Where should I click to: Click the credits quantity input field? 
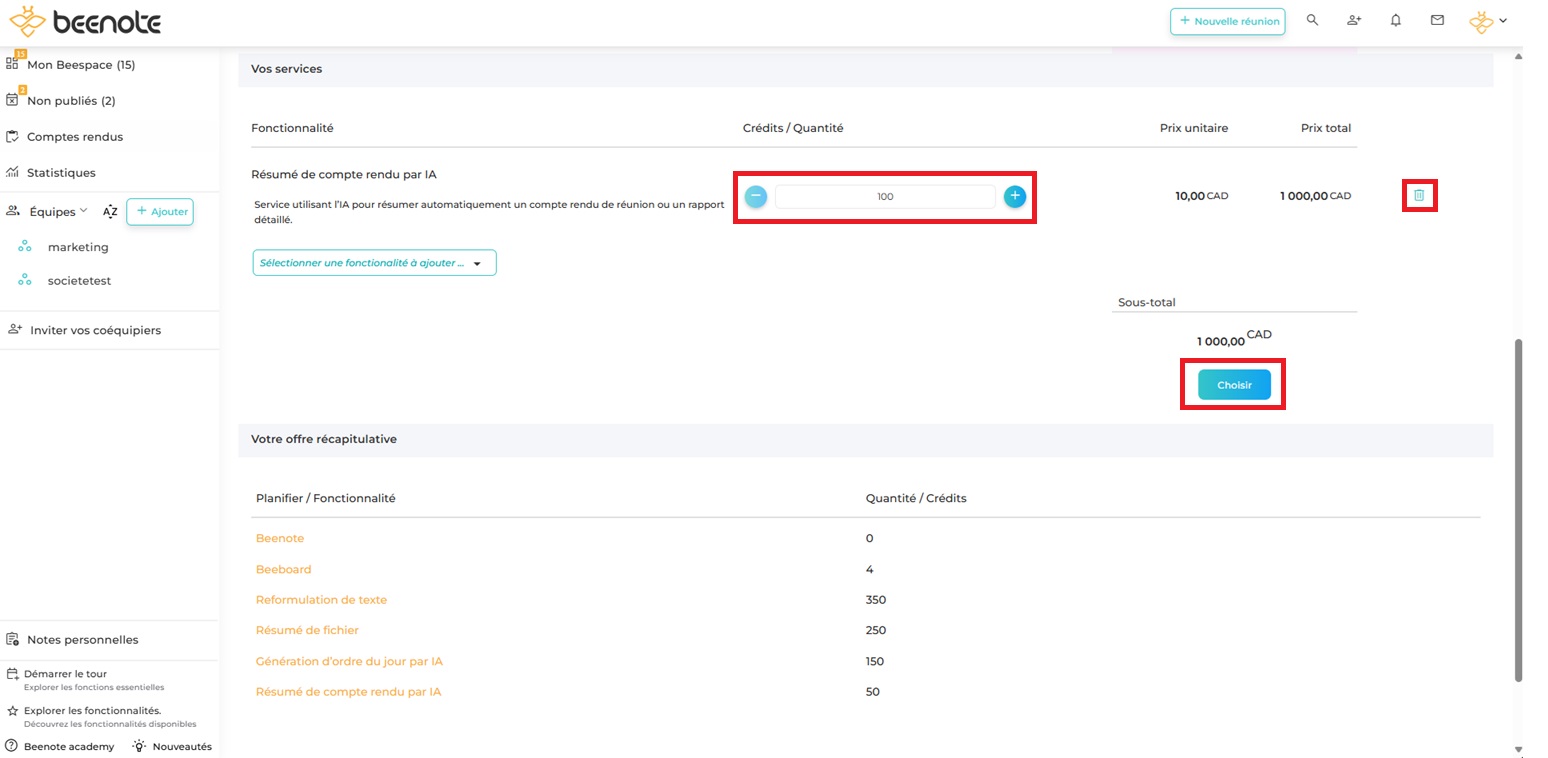[x=884, y=197]
